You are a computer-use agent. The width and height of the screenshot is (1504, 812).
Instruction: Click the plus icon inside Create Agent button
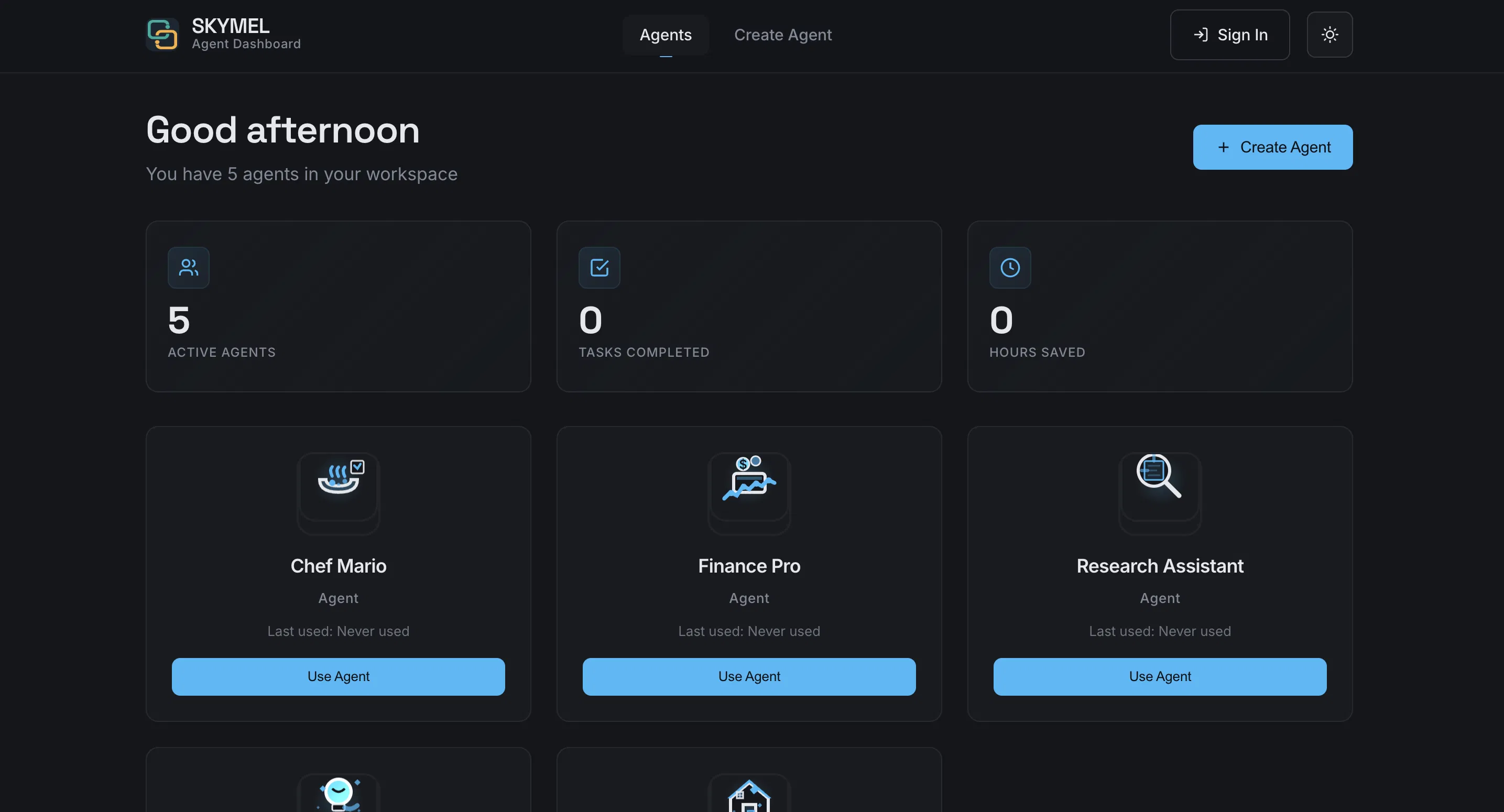coord(1223,147)
